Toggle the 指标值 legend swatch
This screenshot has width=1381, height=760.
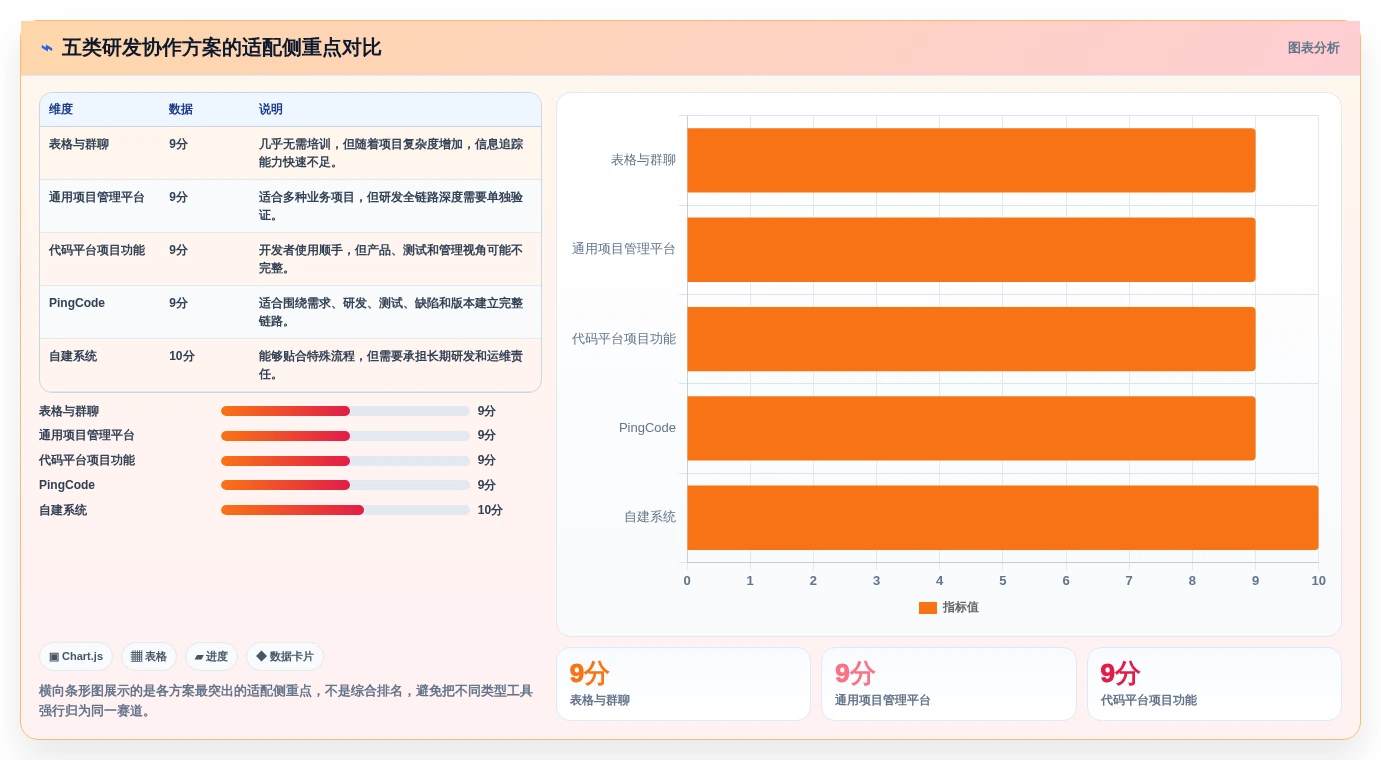point(928,608)
